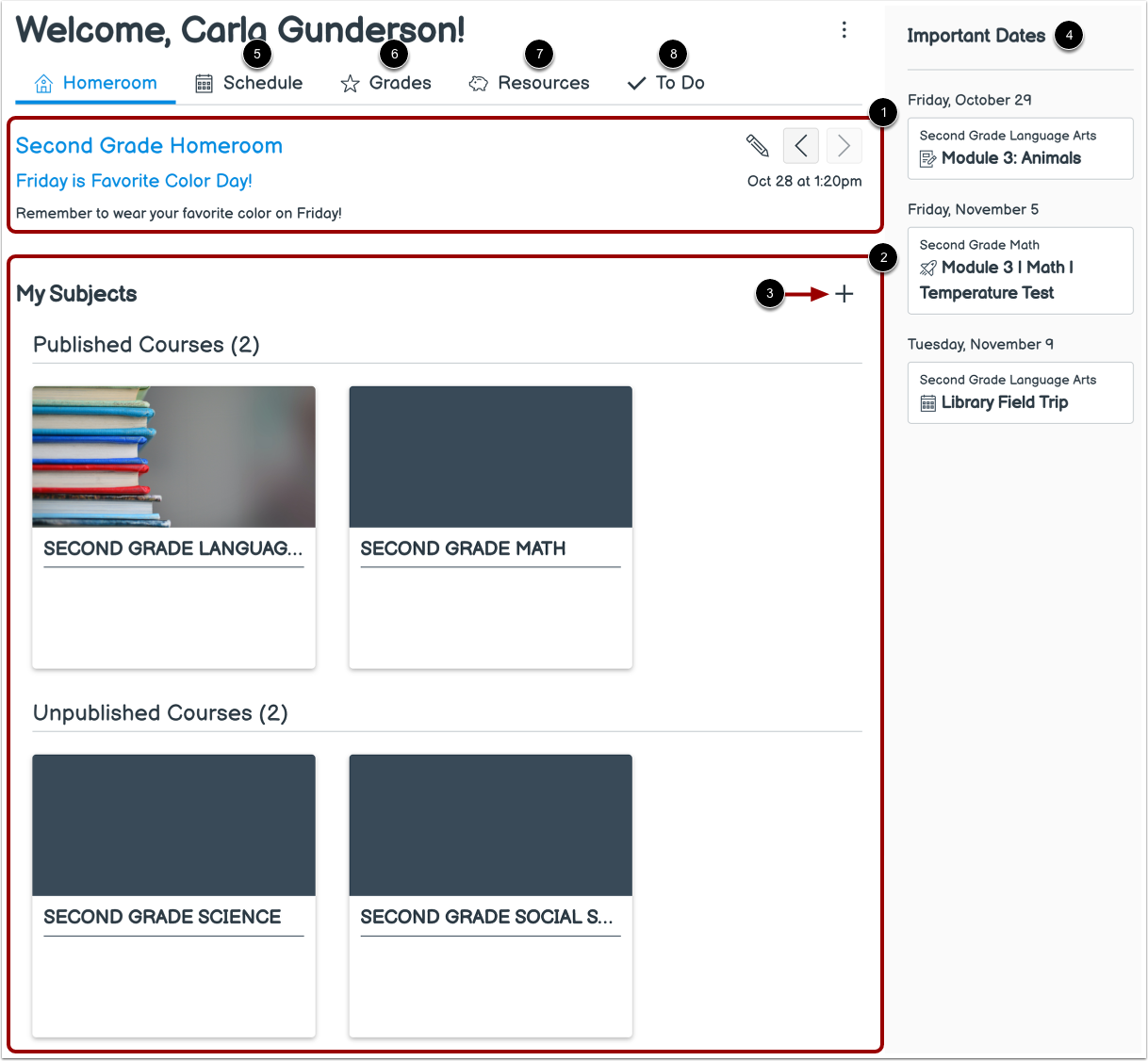Click the Second Grade Social Studies card image
The height and width of the screenshot is (1061, 1148).
490,824
